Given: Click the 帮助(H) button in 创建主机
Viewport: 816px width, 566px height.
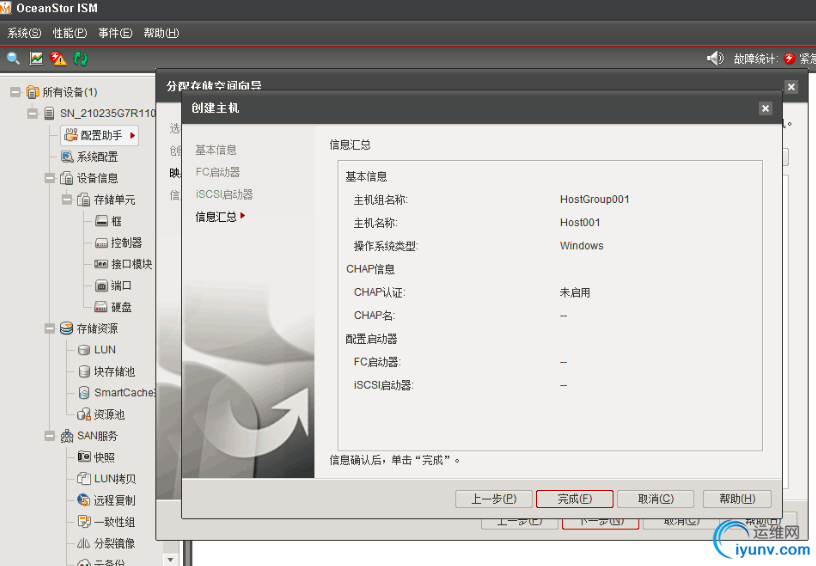Looking at the screenshot, I should (x=737, y=499).
